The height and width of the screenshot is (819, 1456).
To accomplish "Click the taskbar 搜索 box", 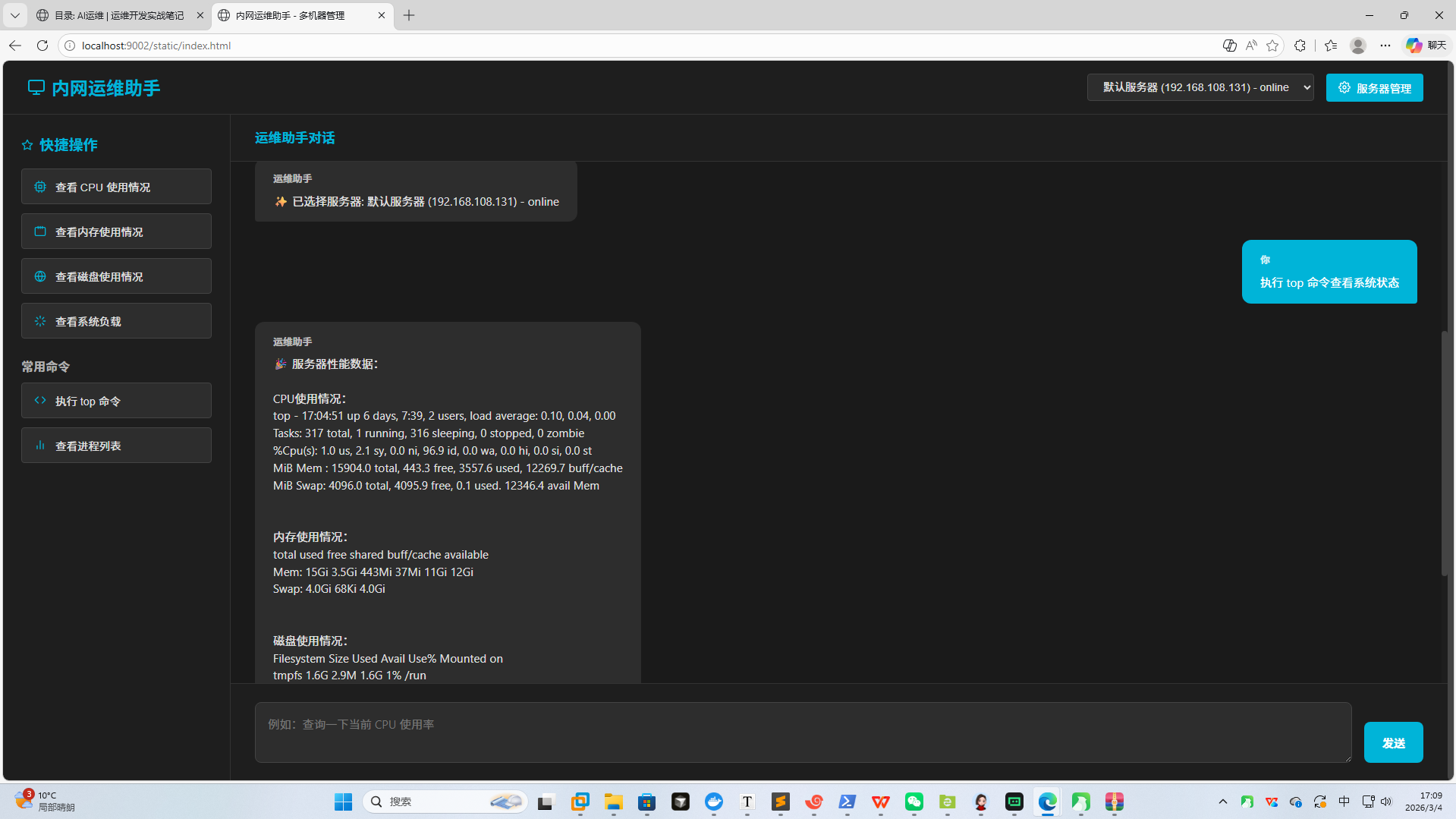I will [446, 802].
